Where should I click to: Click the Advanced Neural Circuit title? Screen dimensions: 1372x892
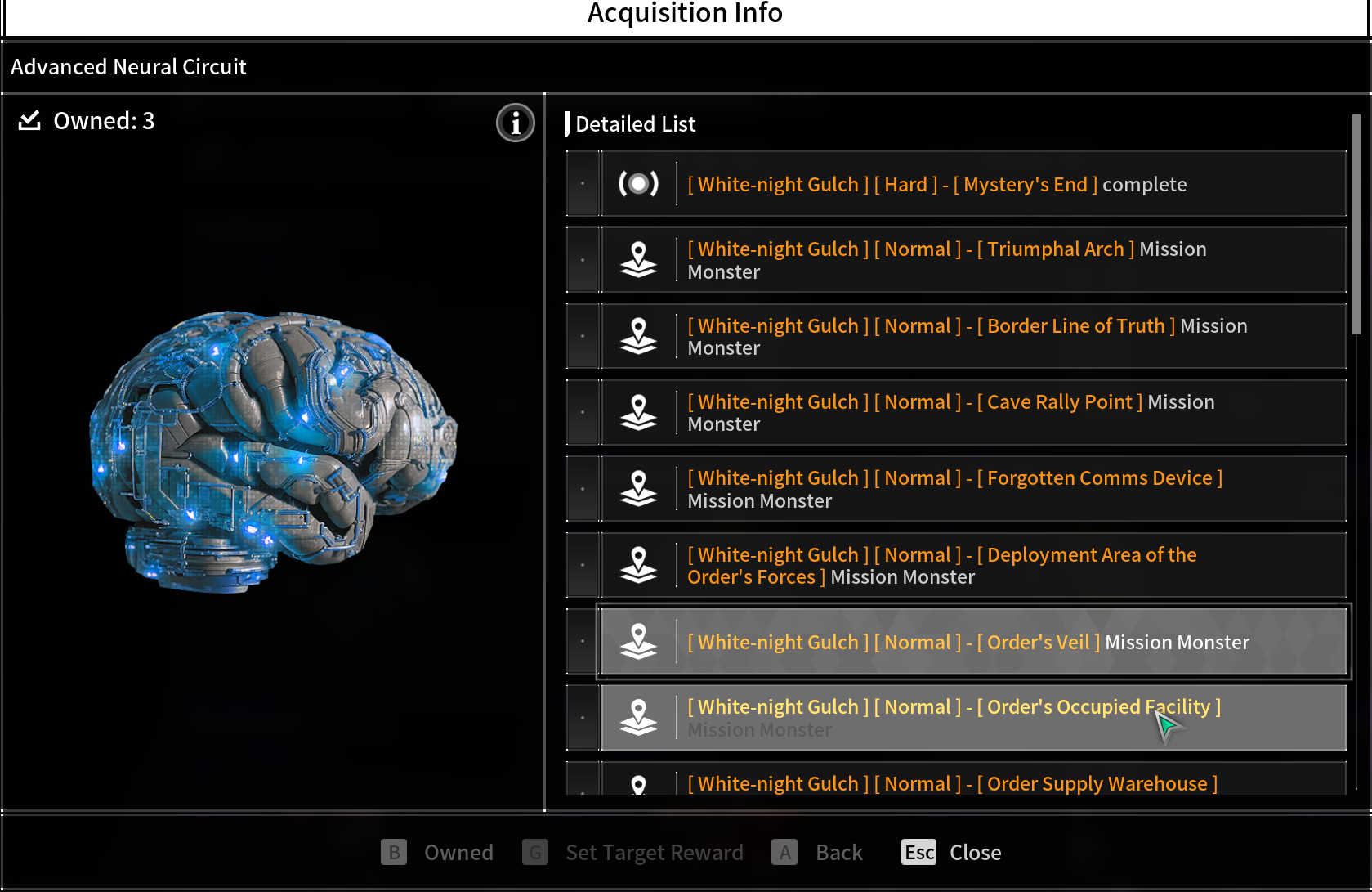128,67
